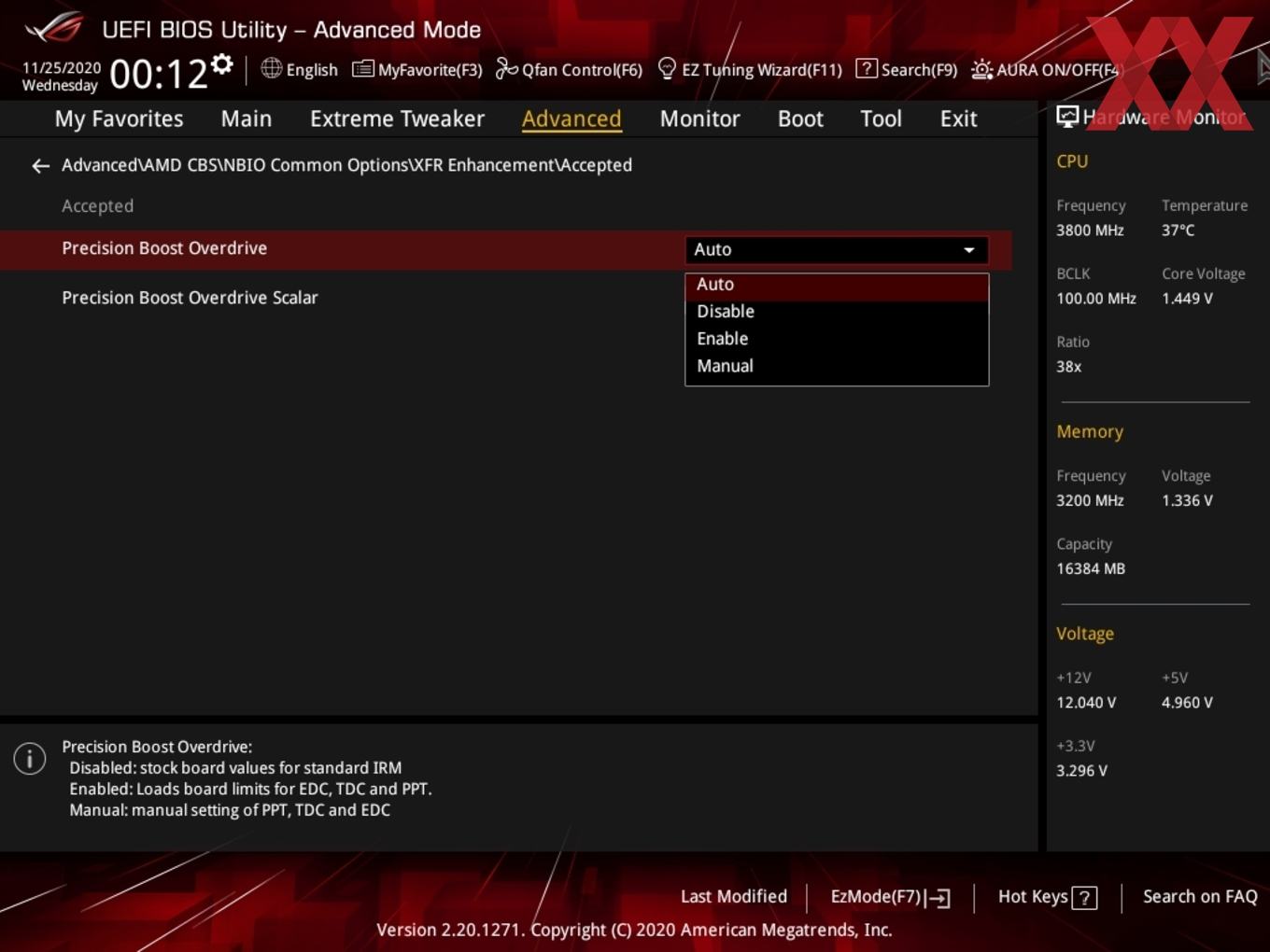Click the memory voltage value 1.336 V
The image size is (1270, 952).
click(1187, 501)
